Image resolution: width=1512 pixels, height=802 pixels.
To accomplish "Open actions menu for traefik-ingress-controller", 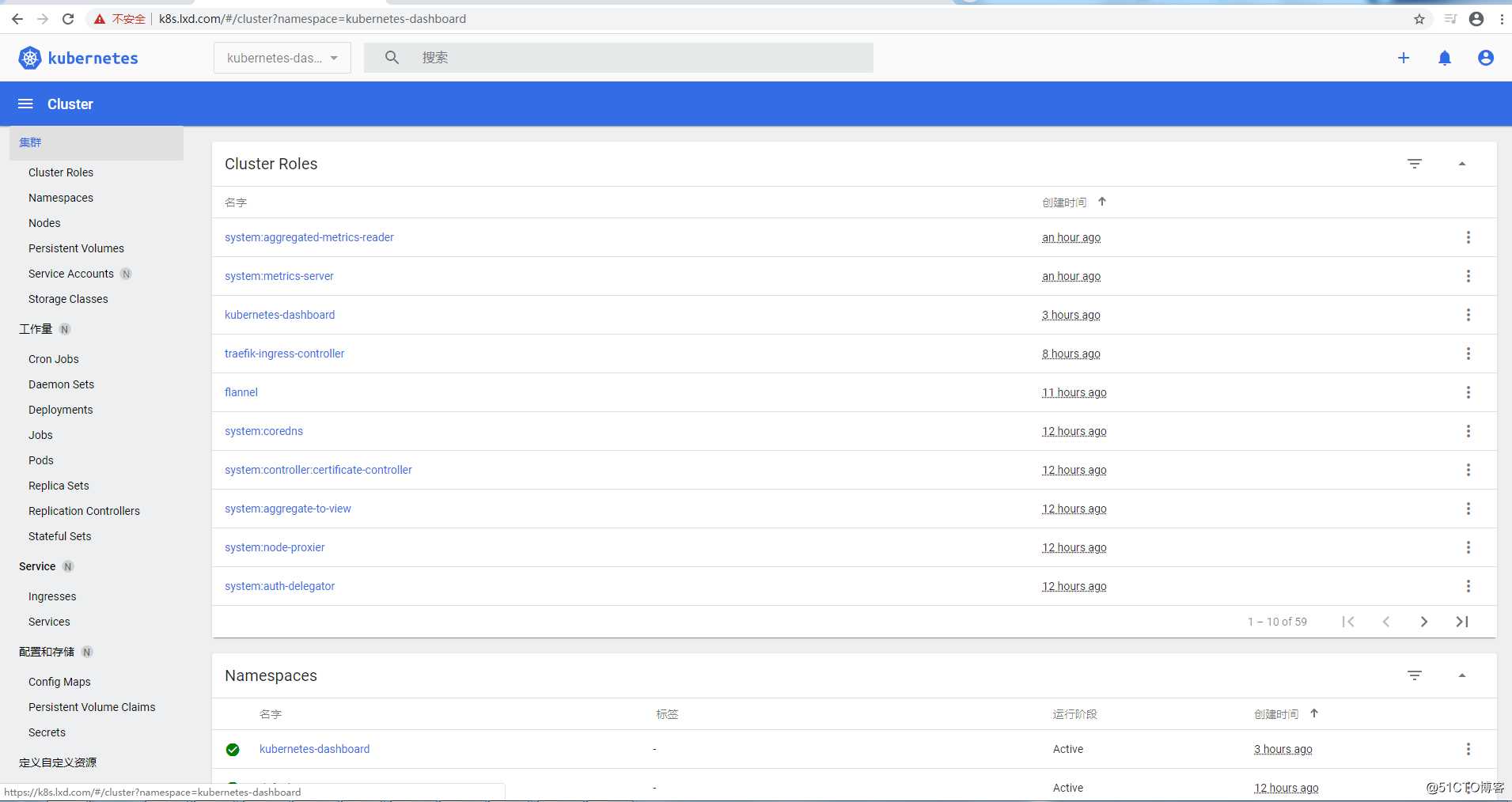I will click(1468, 354).
